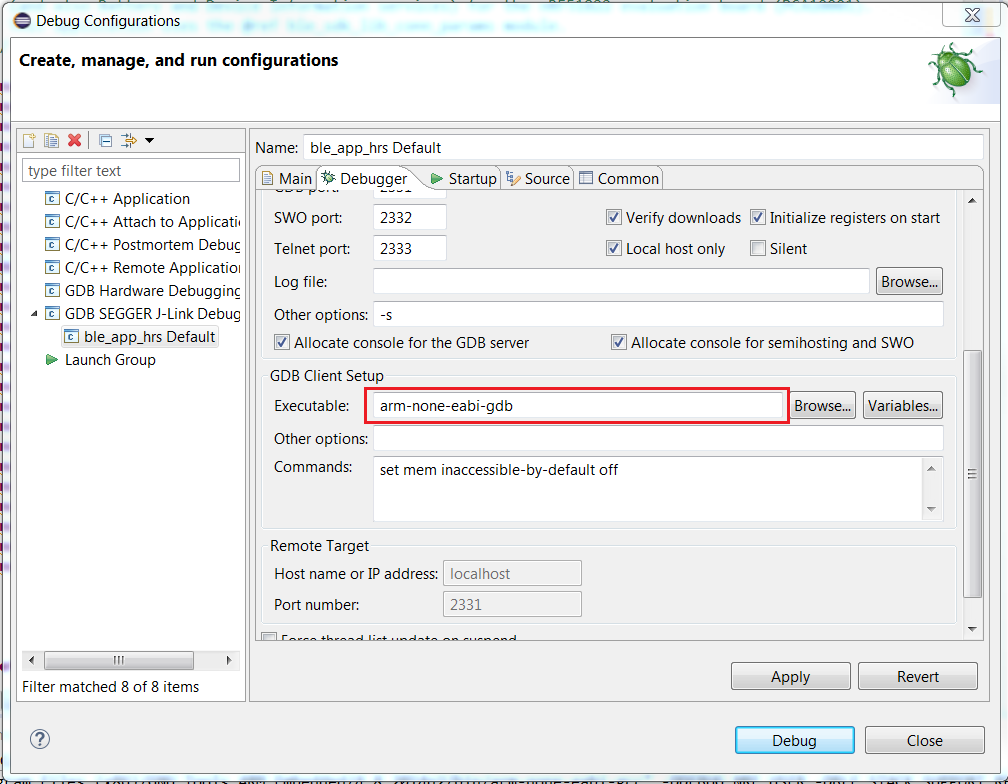The image size is (1008, 784).
Task: Click Browse button next to Log file
Action: click(909, 281)
